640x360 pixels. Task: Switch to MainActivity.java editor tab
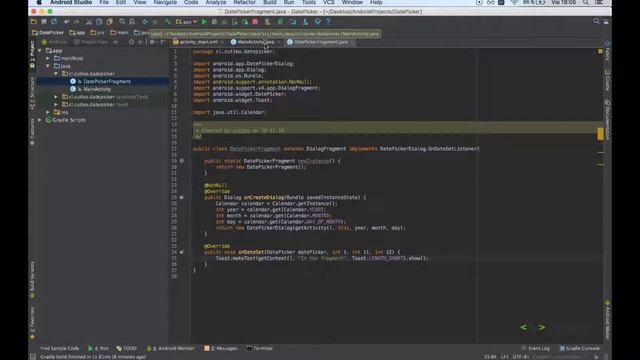click(x=256, y=42)
